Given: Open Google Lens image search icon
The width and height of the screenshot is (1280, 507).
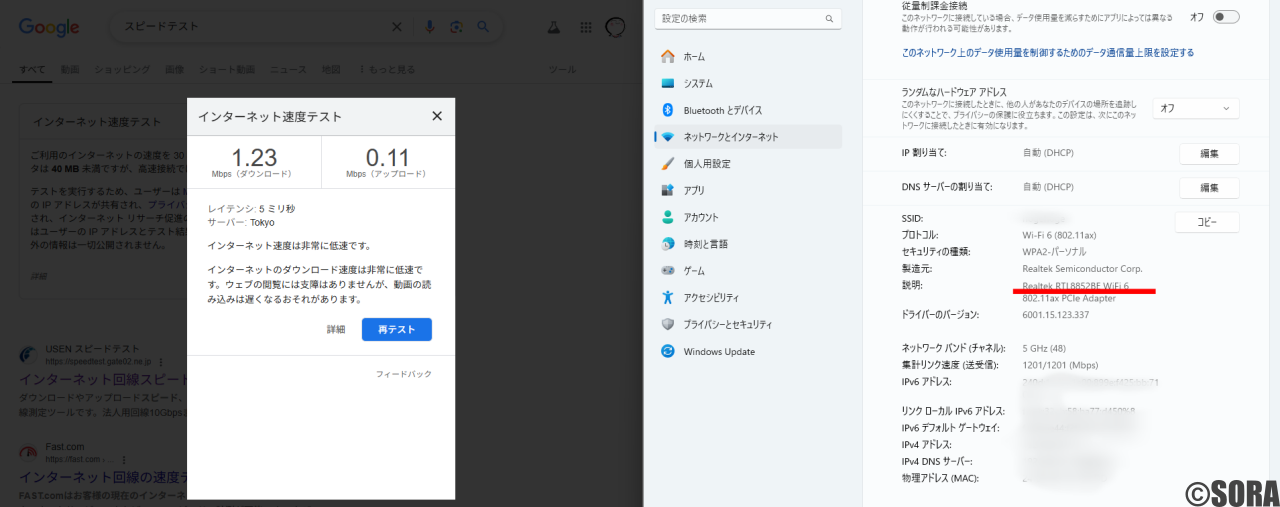Looking at the screenshot, I should pyautogui.click(x=456, y=27).
